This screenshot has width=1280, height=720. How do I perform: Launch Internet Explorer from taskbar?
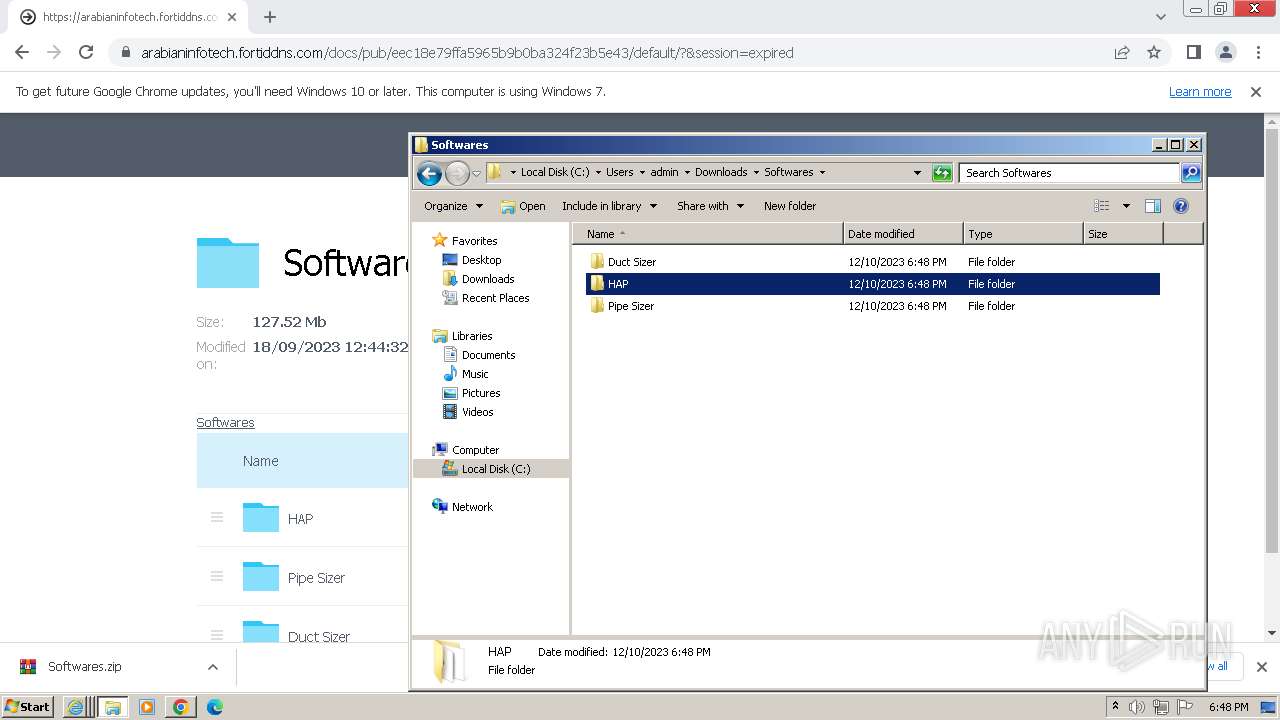(75, 707)
